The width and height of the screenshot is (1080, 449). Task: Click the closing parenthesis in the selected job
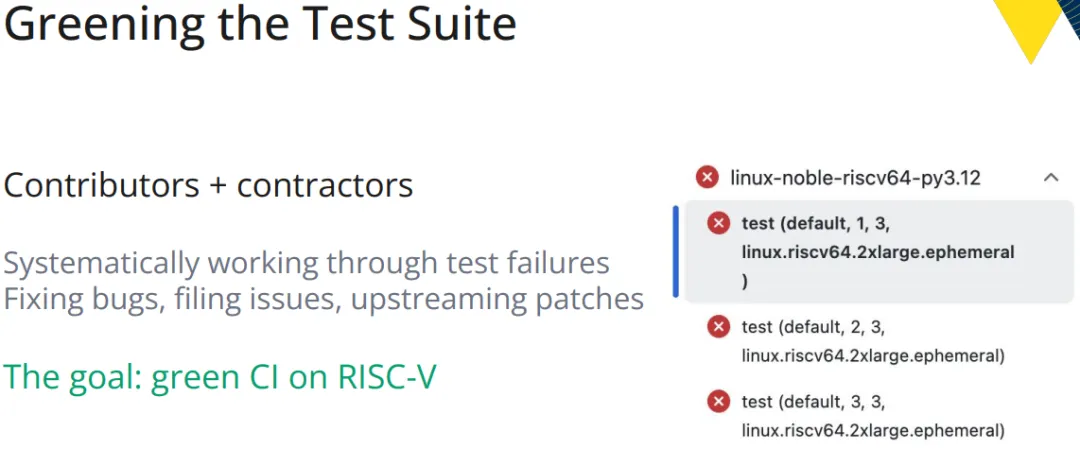coord(745,282)
